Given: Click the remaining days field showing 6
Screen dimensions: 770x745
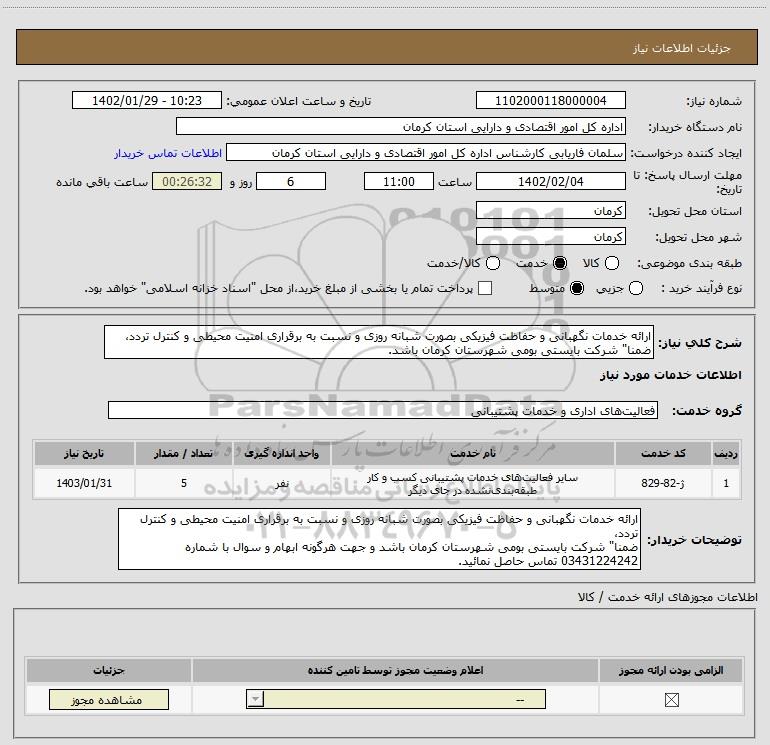Looking at the screenshot, I should pos(291,181).
